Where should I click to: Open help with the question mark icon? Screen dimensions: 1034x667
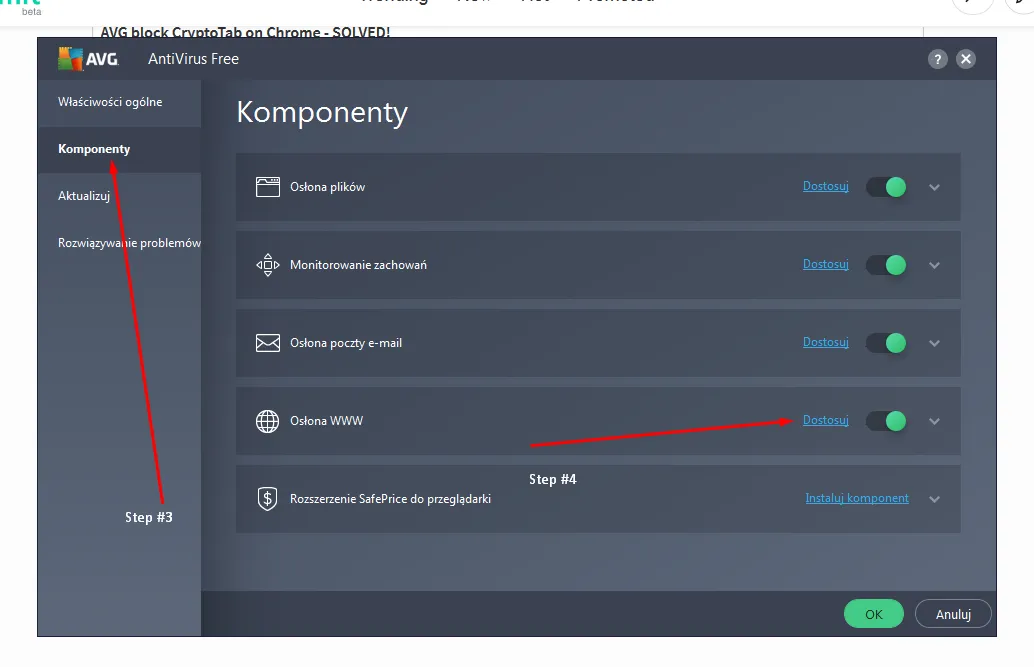pos(937,59)
